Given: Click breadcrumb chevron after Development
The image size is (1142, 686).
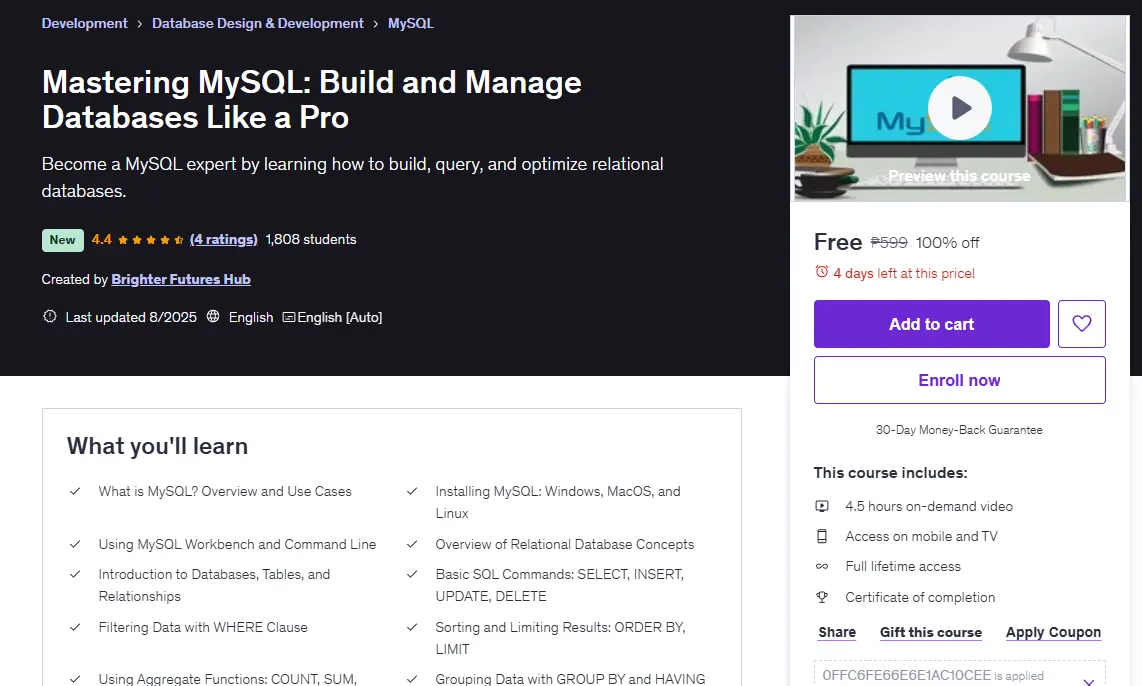Looking at the screenshot, I should point(139,24).
